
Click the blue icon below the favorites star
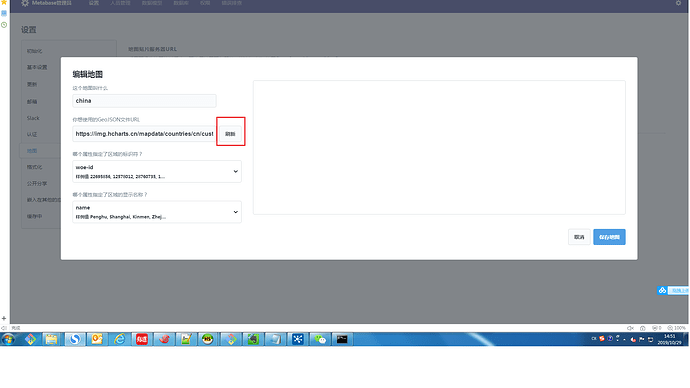click(x=4, y=14)
